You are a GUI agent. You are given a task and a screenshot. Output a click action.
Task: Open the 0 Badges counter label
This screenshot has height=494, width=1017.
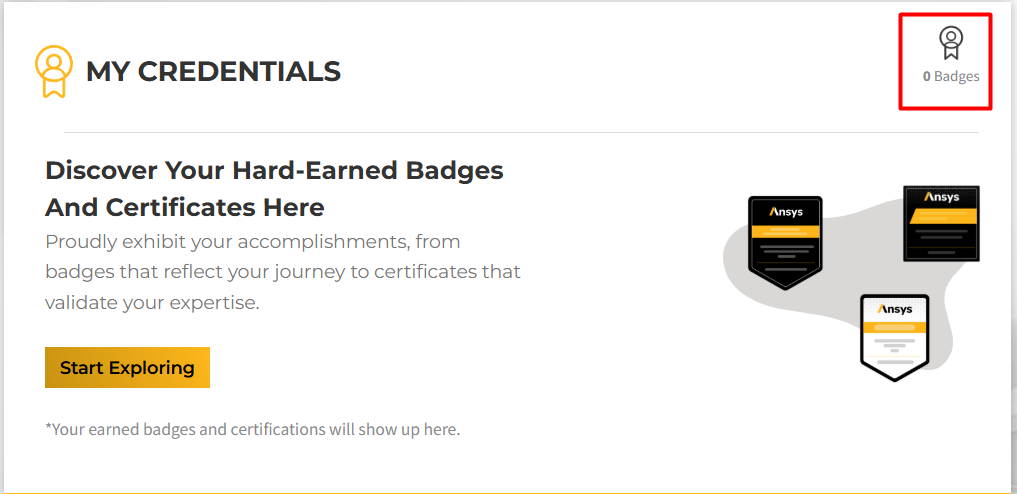click(951, 76)
